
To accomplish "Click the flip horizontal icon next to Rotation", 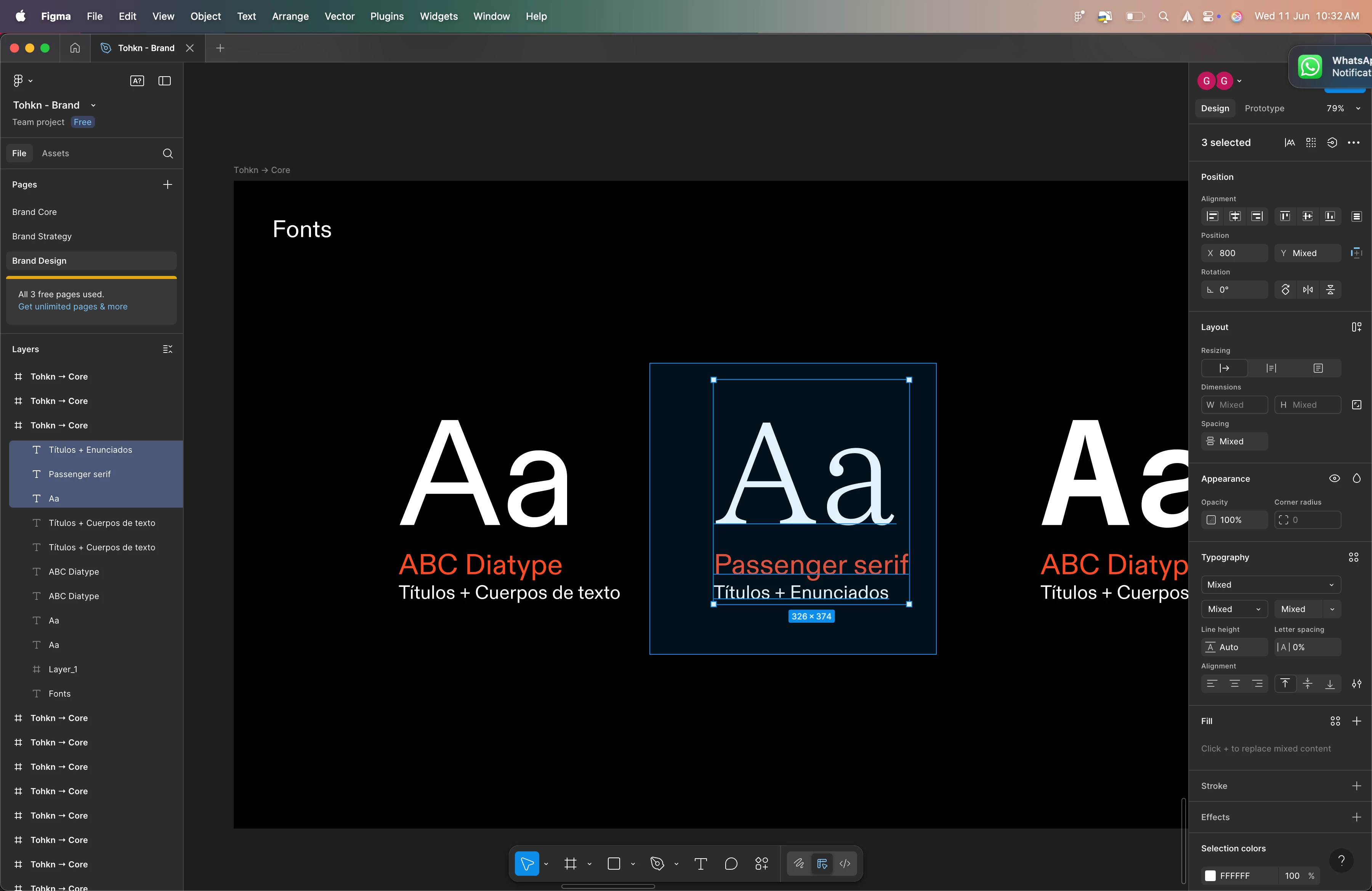I will click(x=1308, y=290).
